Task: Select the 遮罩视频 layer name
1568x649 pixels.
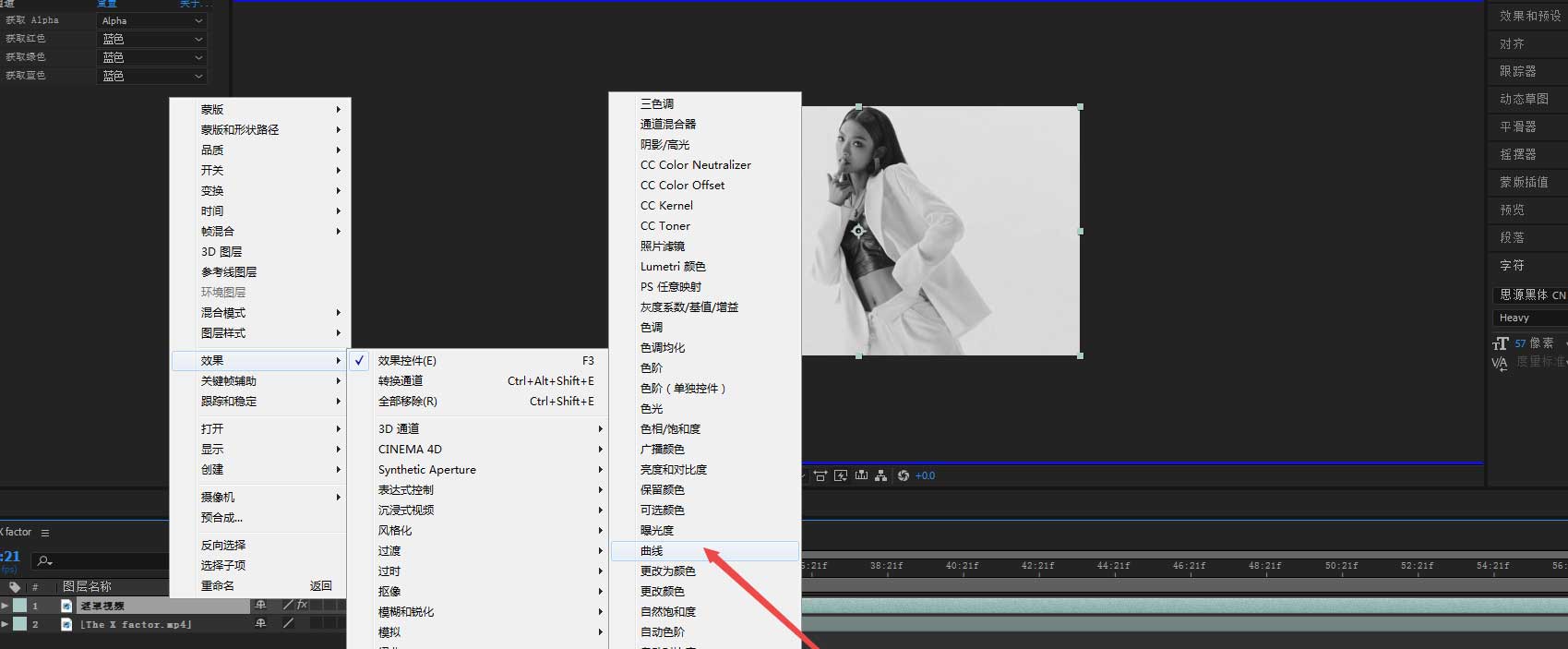Action: point(102,606)
